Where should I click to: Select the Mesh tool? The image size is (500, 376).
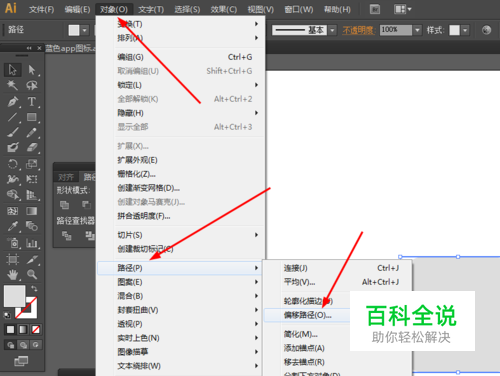[13, 211]
